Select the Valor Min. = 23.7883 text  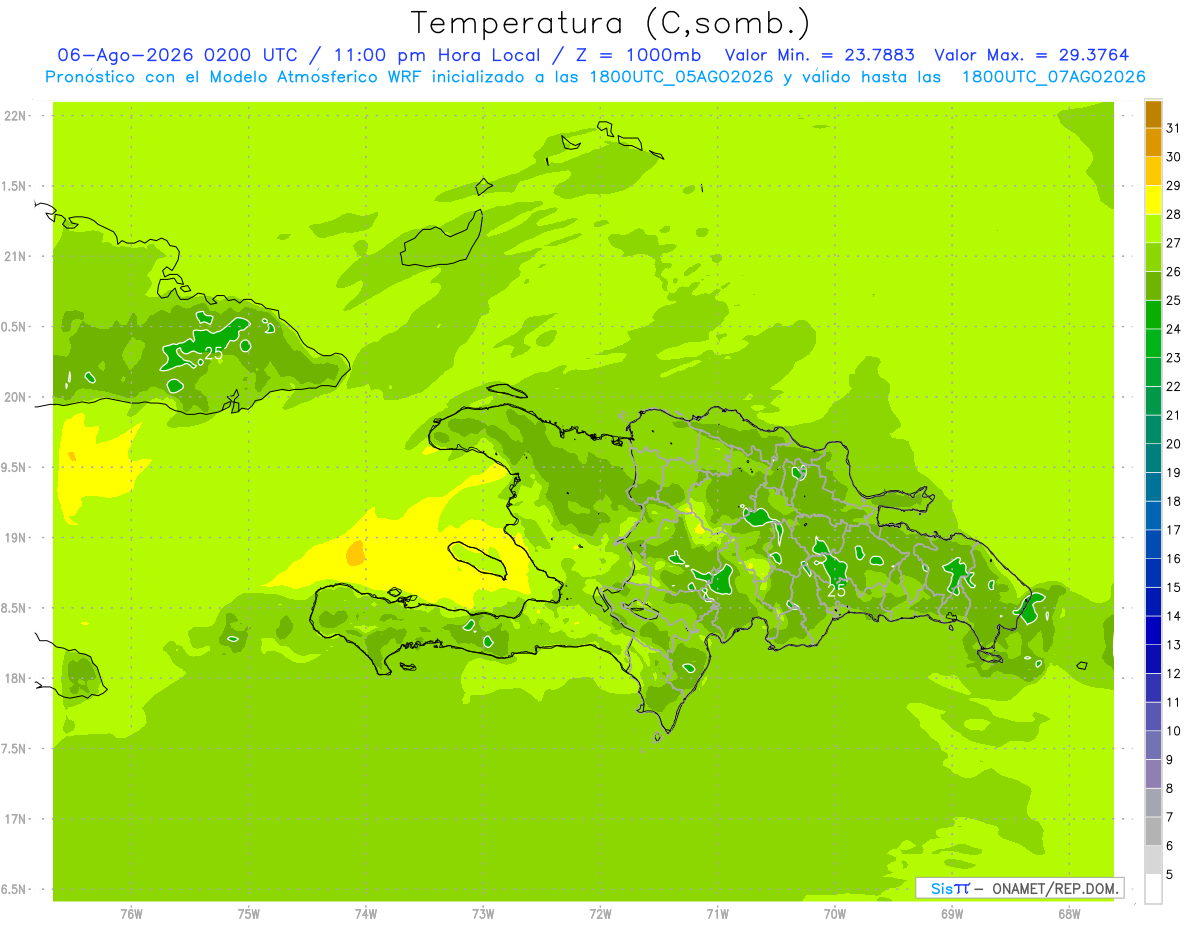coord(820,55)
